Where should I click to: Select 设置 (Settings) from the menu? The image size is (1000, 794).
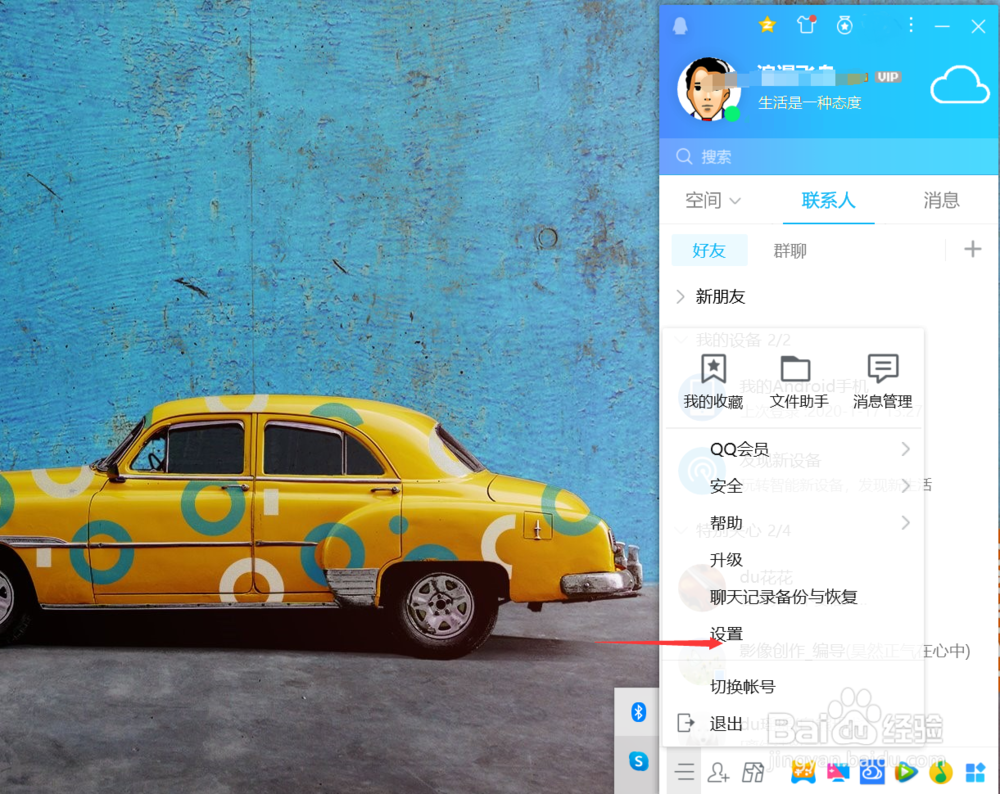[x=726, y=634]
